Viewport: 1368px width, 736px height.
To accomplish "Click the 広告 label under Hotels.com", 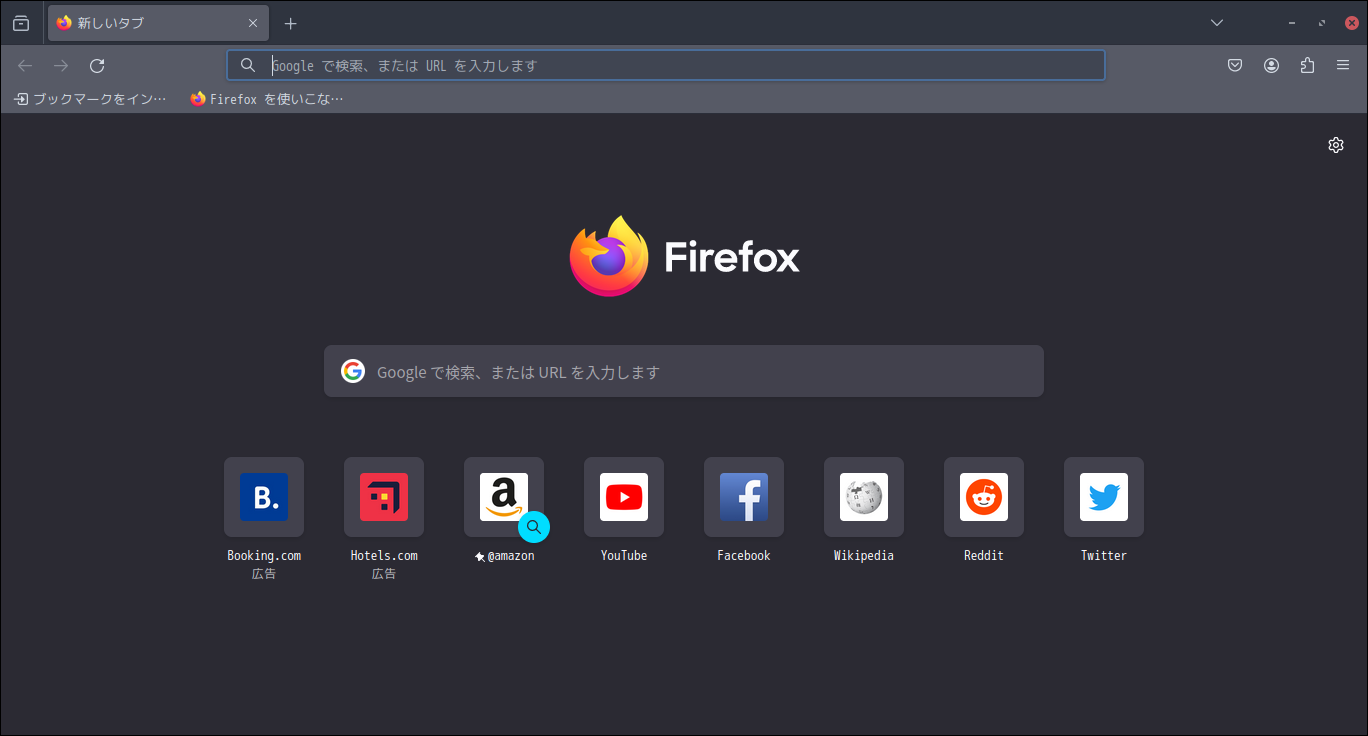I will tap(384, 574).
